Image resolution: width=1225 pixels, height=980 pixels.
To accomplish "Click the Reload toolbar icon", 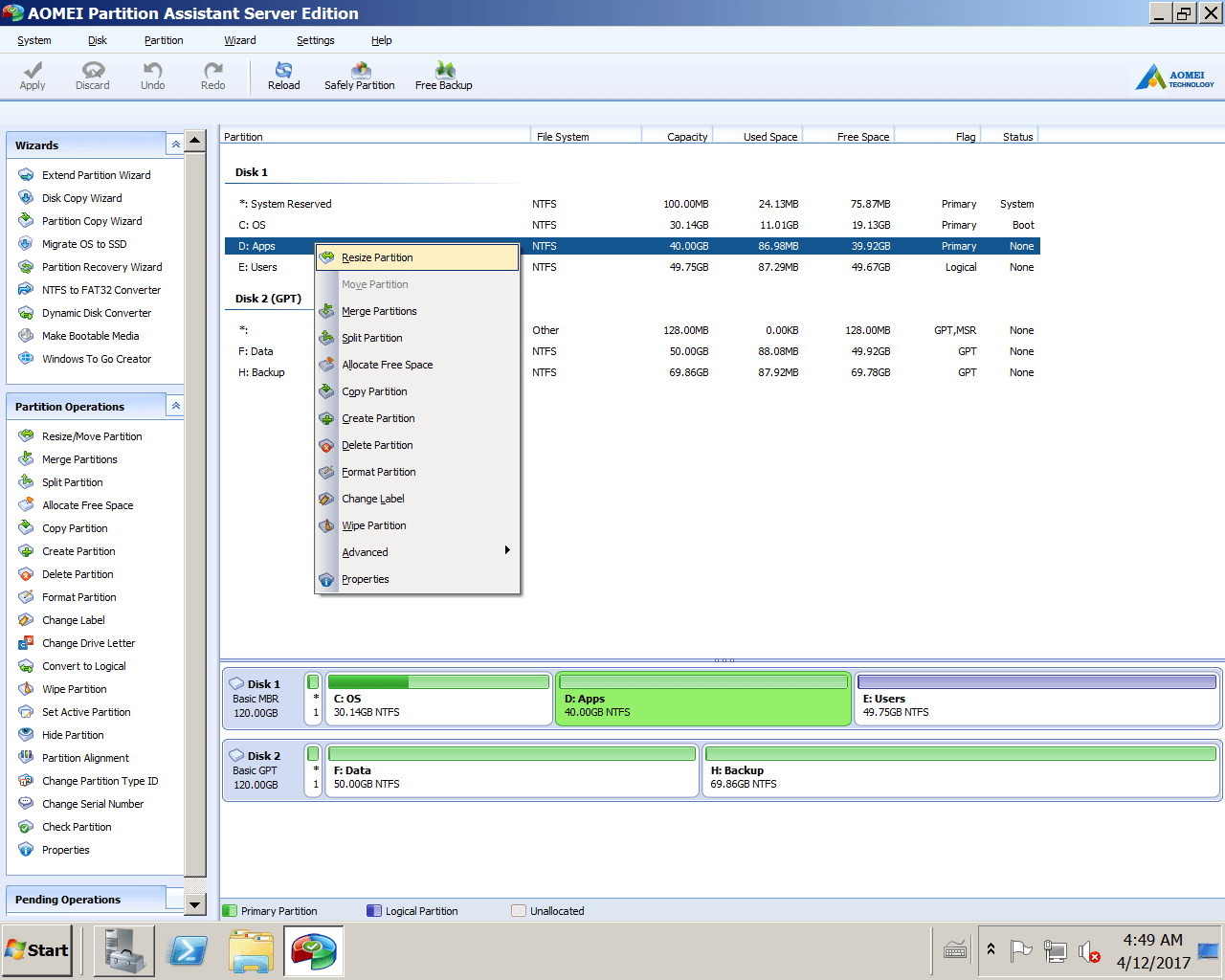I will coord(283,76).
